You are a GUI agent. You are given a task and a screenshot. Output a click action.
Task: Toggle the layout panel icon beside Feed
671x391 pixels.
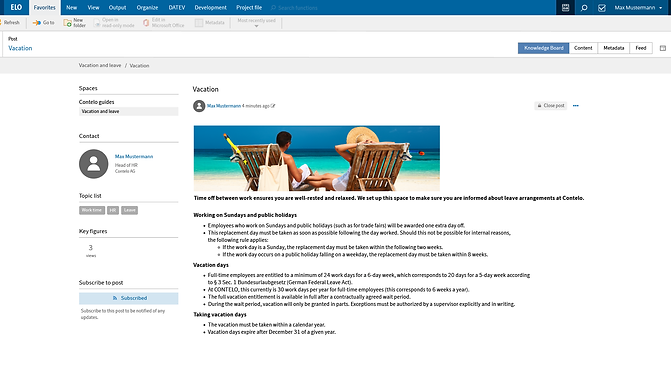click(x=662, y=48)
